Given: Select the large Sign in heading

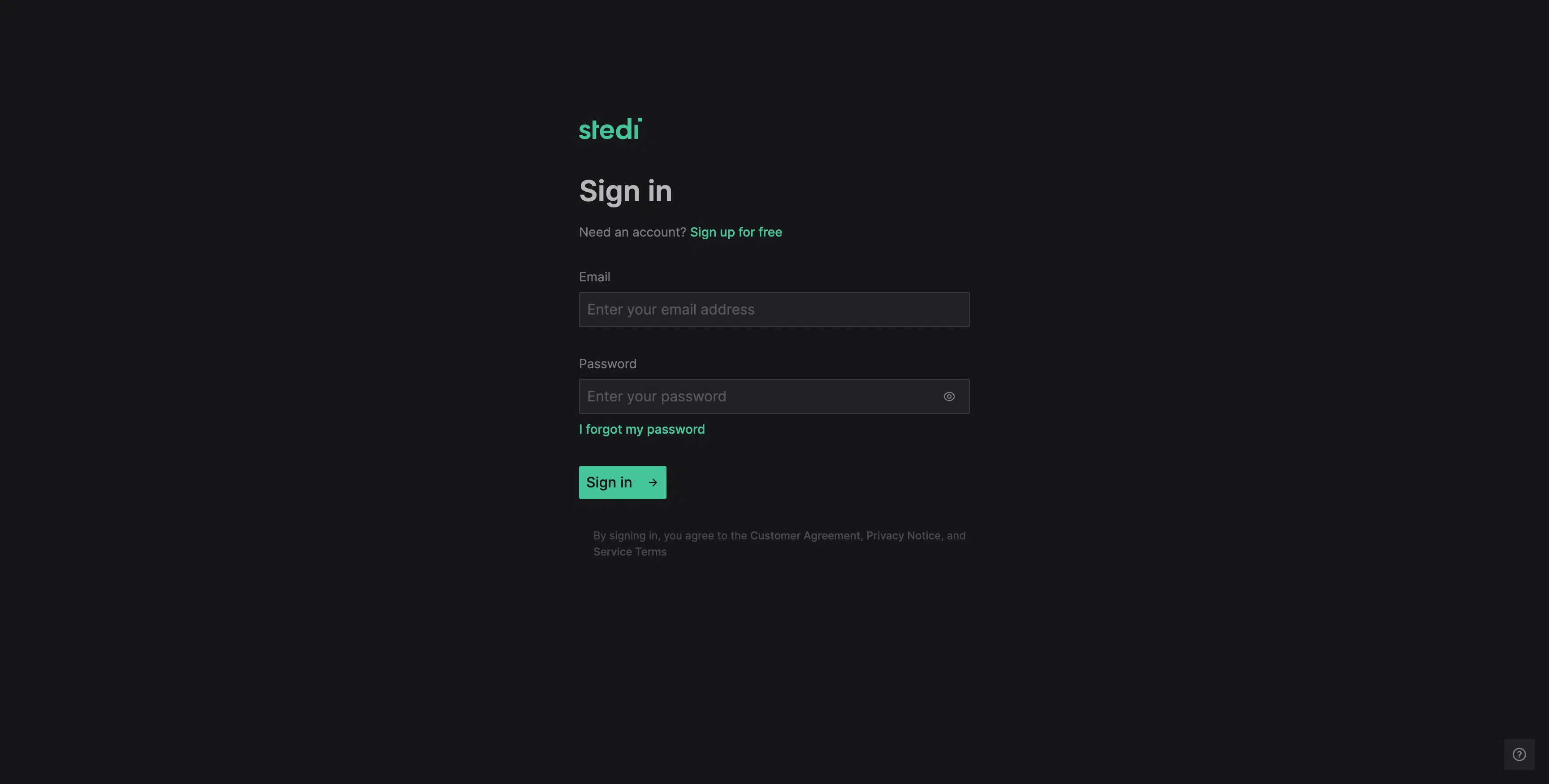Looking at the screenshot, I should click(x=625, y=191).
